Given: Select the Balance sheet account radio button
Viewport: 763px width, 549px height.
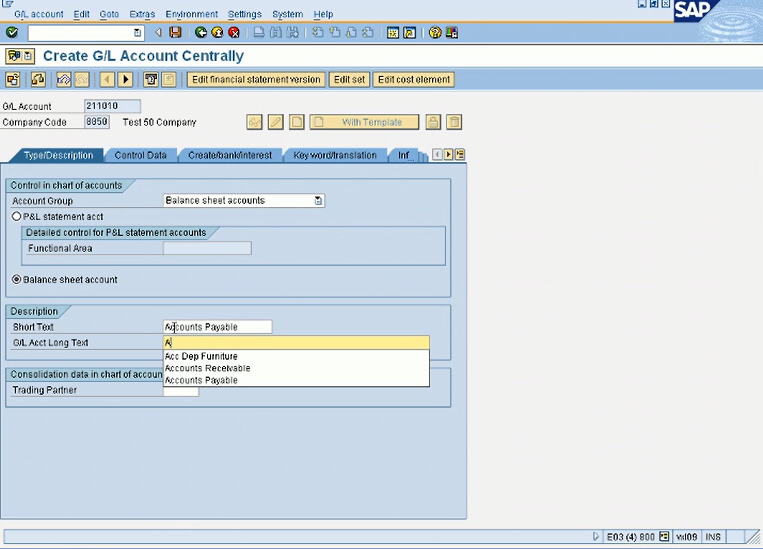Looking at the screenshot, I should 17,279.
